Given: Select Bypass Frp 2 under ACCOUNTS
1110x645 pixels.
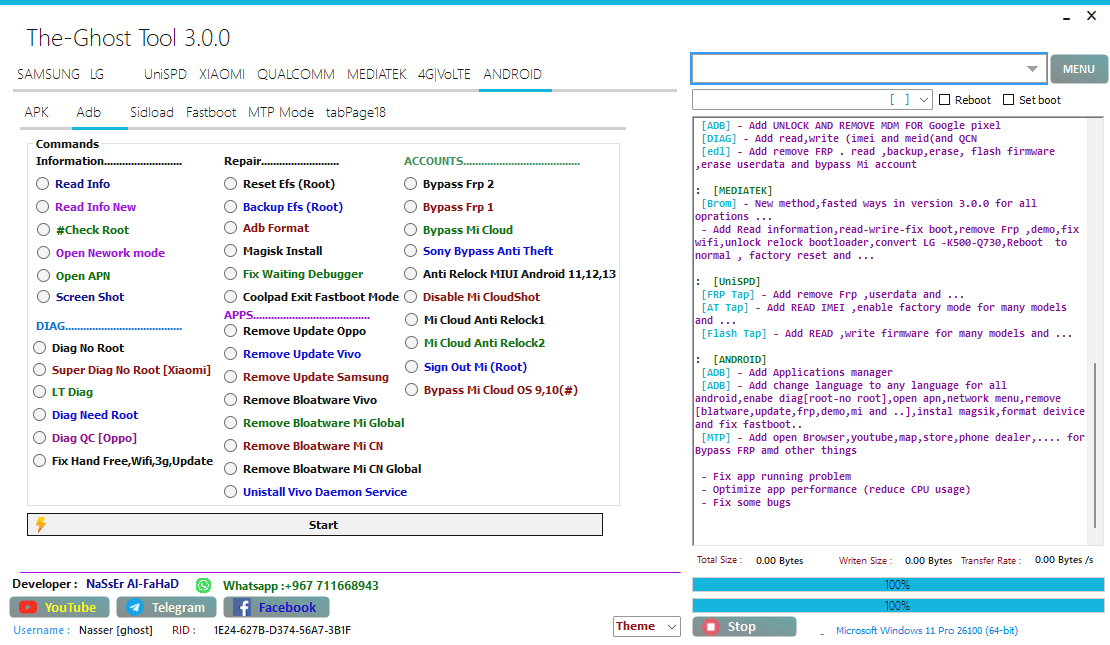Looking at the screenshot, I should click(x=411, y=183).
